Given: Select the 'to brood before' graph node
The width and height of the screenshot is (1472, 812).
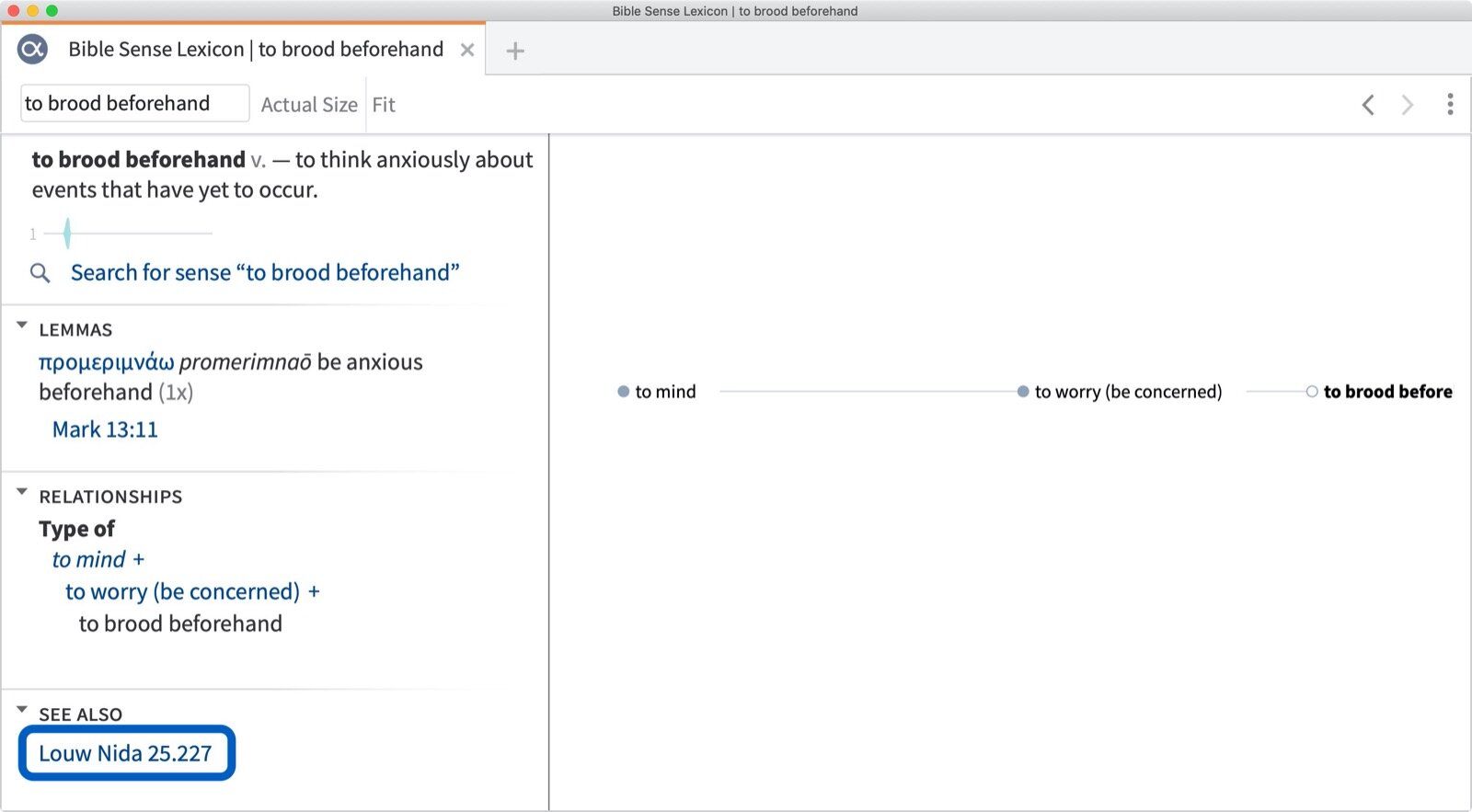Looking at the screenshot, I should coord(1379,392).
